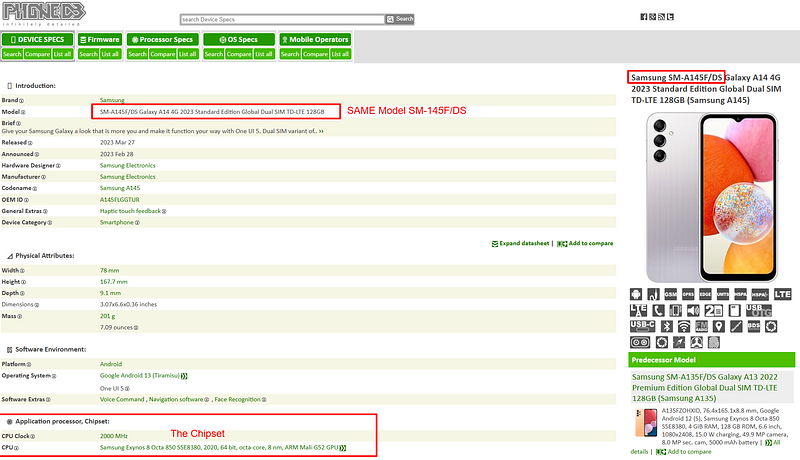This screenshot has width=800, height=460.
Task: Click the arrow icon after the CPU link
Action: [343, 448]
